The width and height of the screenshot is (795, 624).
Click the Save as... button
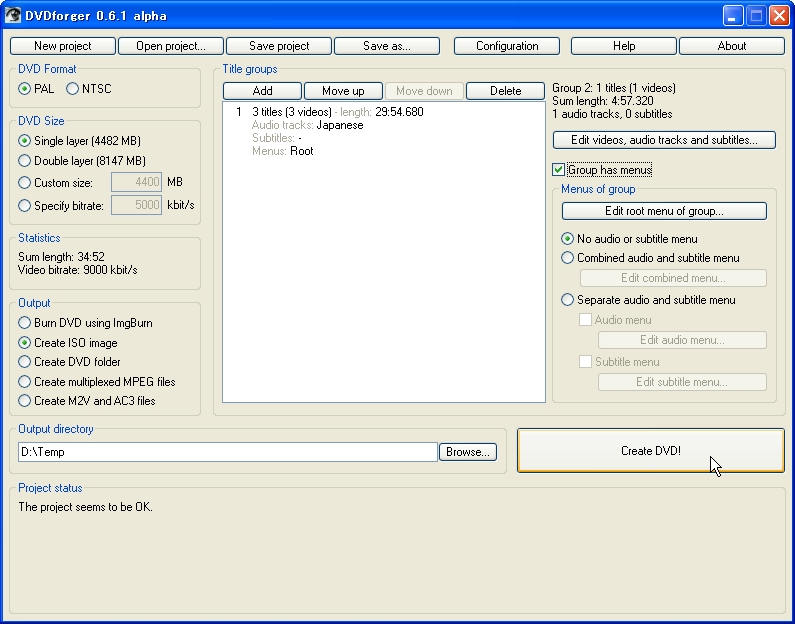(387, 46)
